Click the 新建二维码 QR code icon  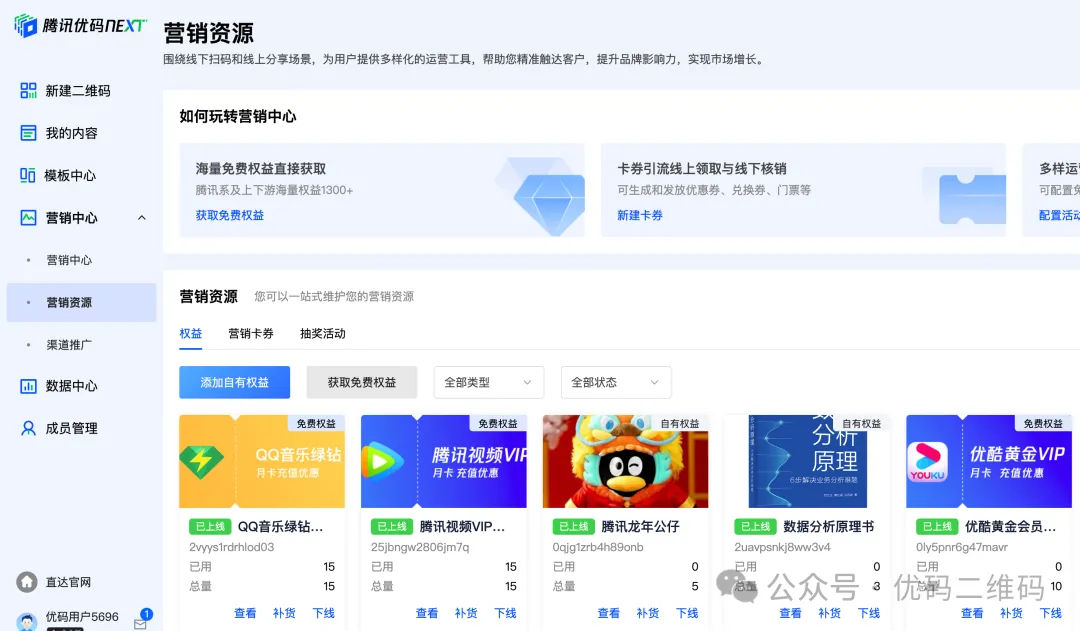pyautogui.click(x=28, y=90)
